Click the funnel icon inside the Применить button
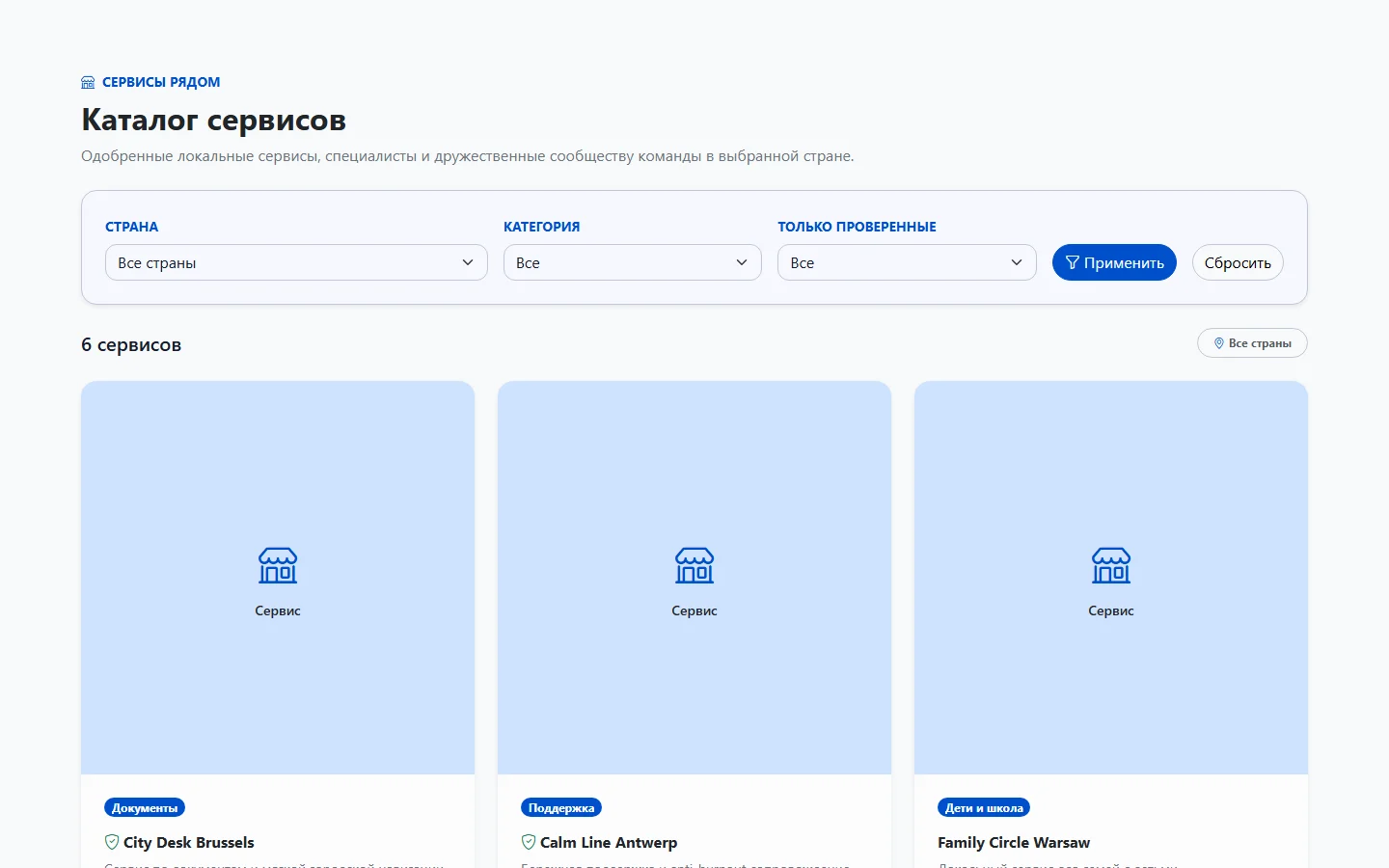This screenshot has height=868, width=1389. tap(1072, 262)
